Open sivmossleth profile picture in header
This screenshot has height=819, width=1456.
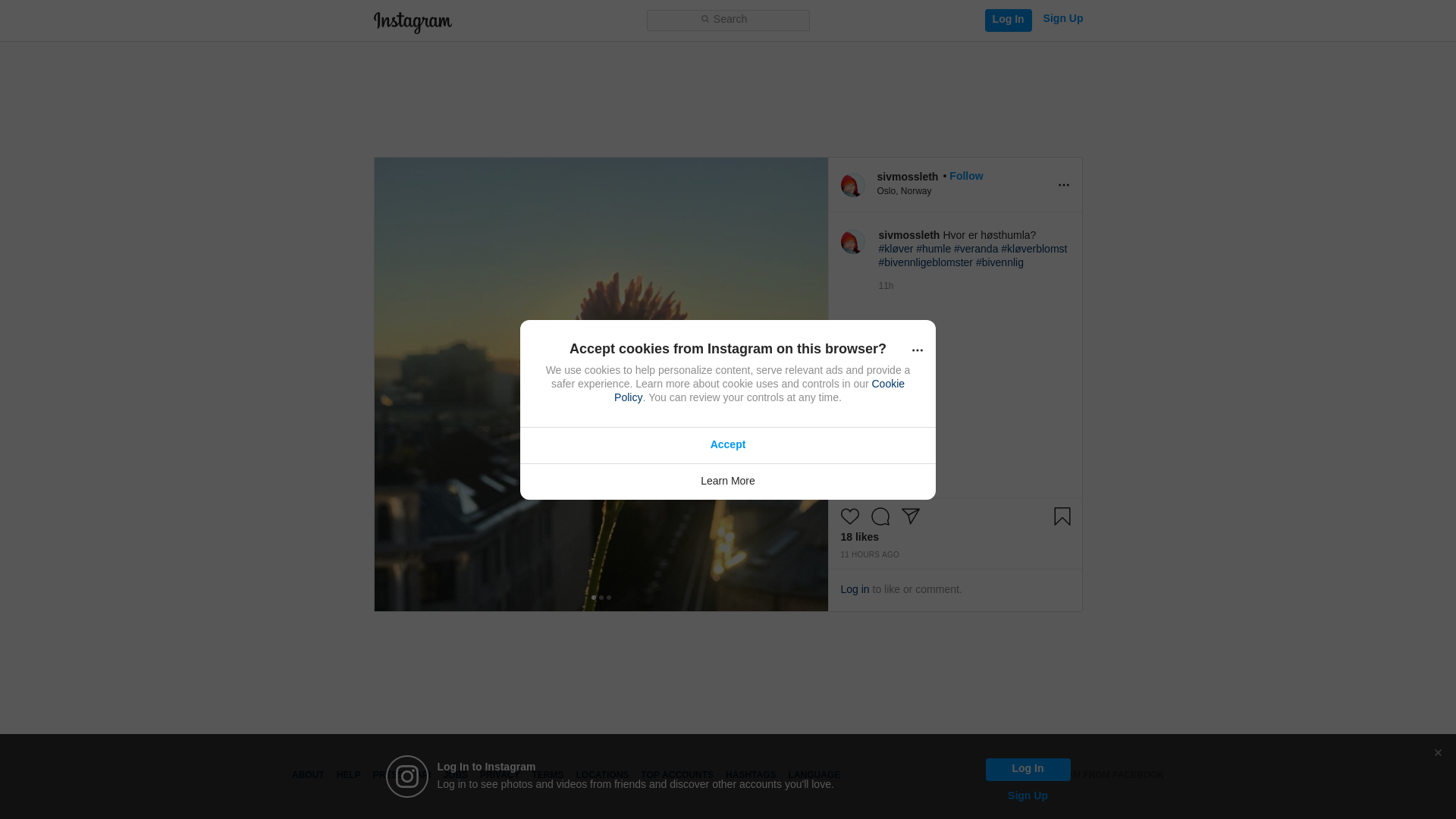coord(852,185)
